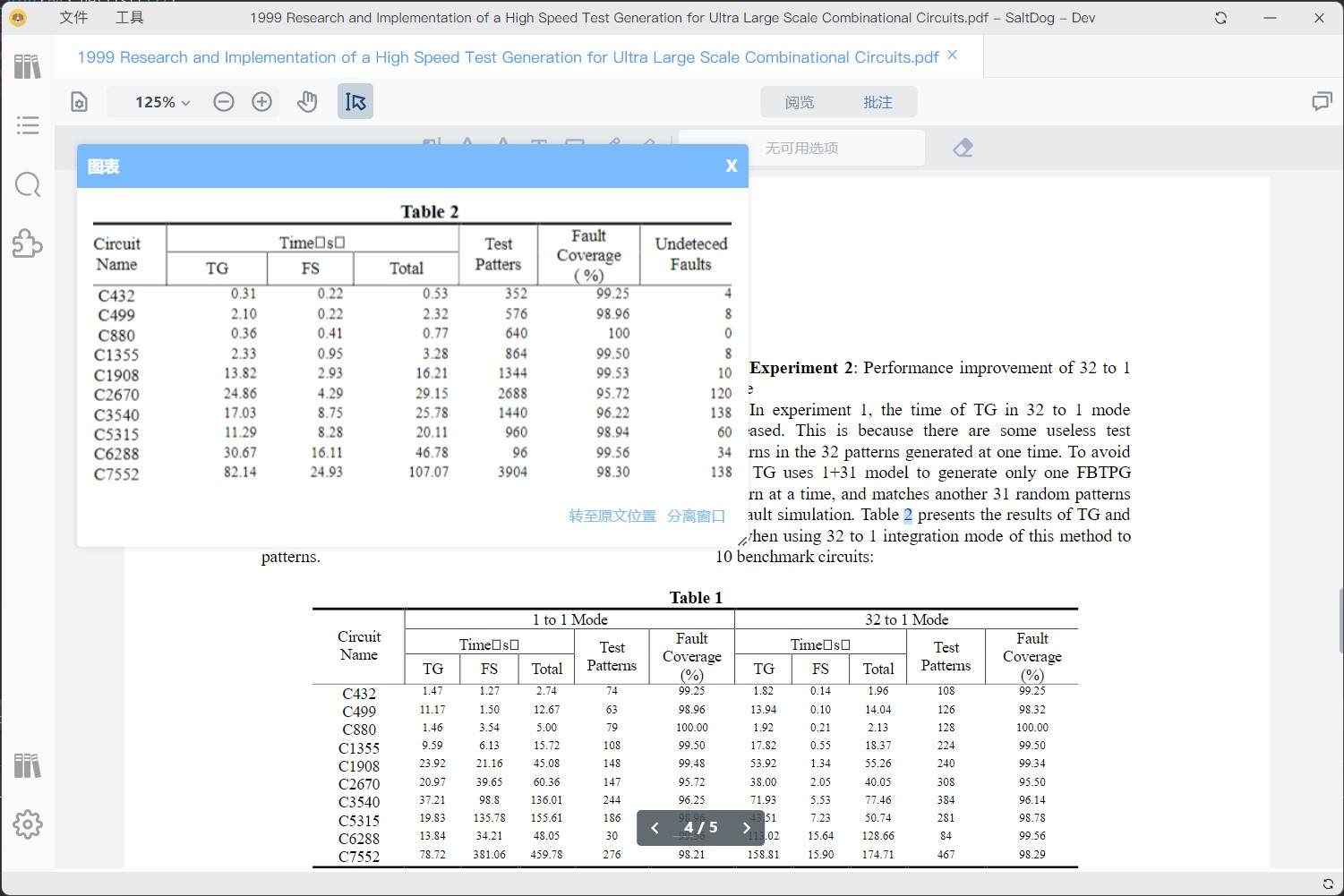The image size is (1344, 896).
Task: Click 32 to 1 Mode header
Action: coord(906,619)
